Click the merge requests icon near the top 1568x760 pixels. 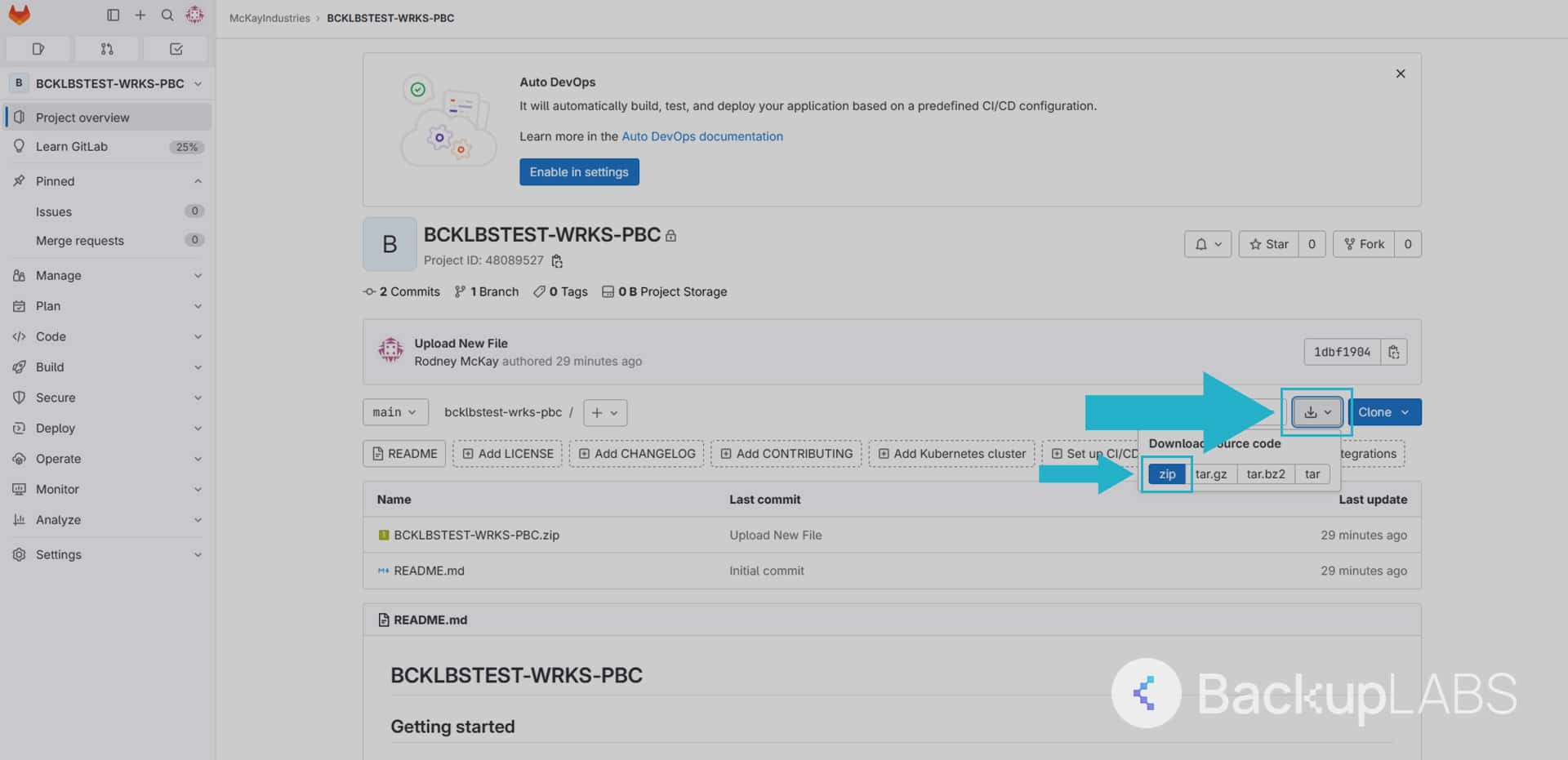point(106,49)
